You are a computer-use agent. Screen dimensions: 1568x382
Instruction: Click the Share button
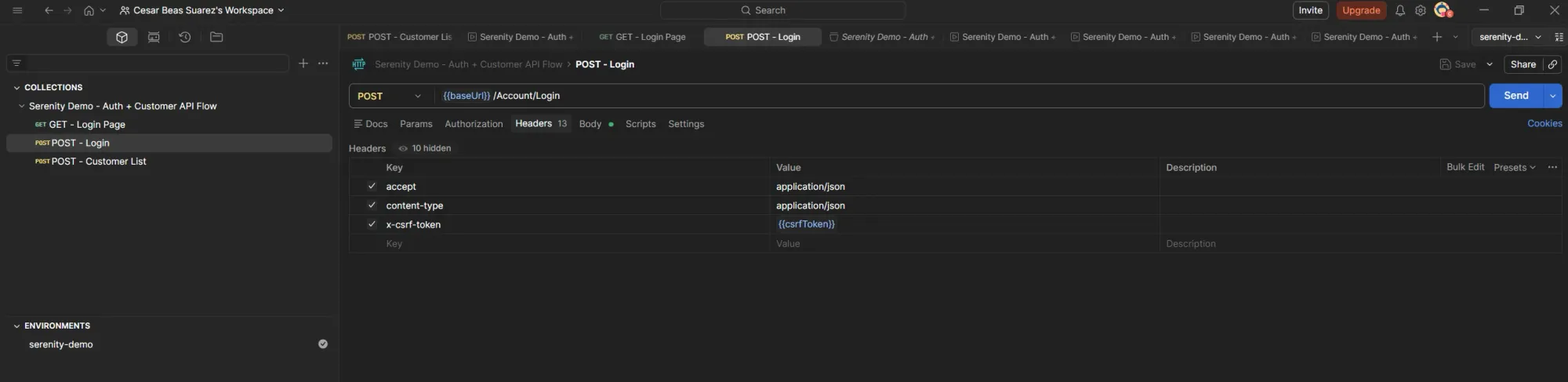click(1523, 64)
